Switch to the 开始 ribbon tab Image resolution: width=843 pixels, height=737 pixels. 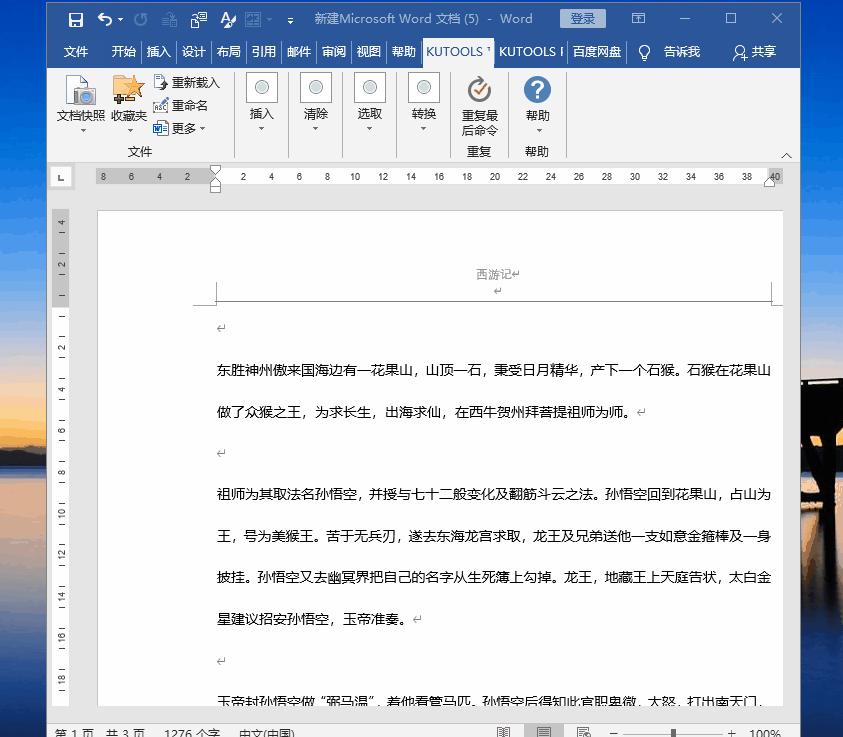pos(123,52)
